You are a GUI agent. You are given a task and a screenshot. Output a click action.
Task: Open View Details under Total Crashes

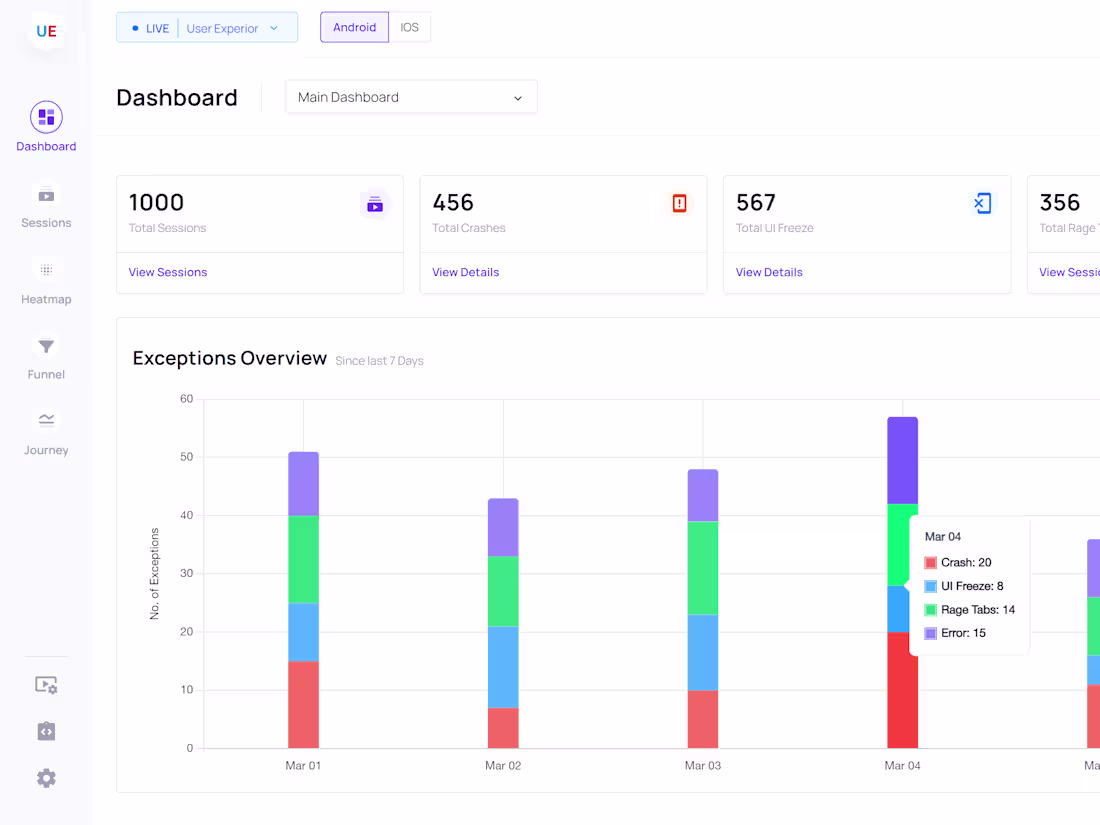pos(465,272)
